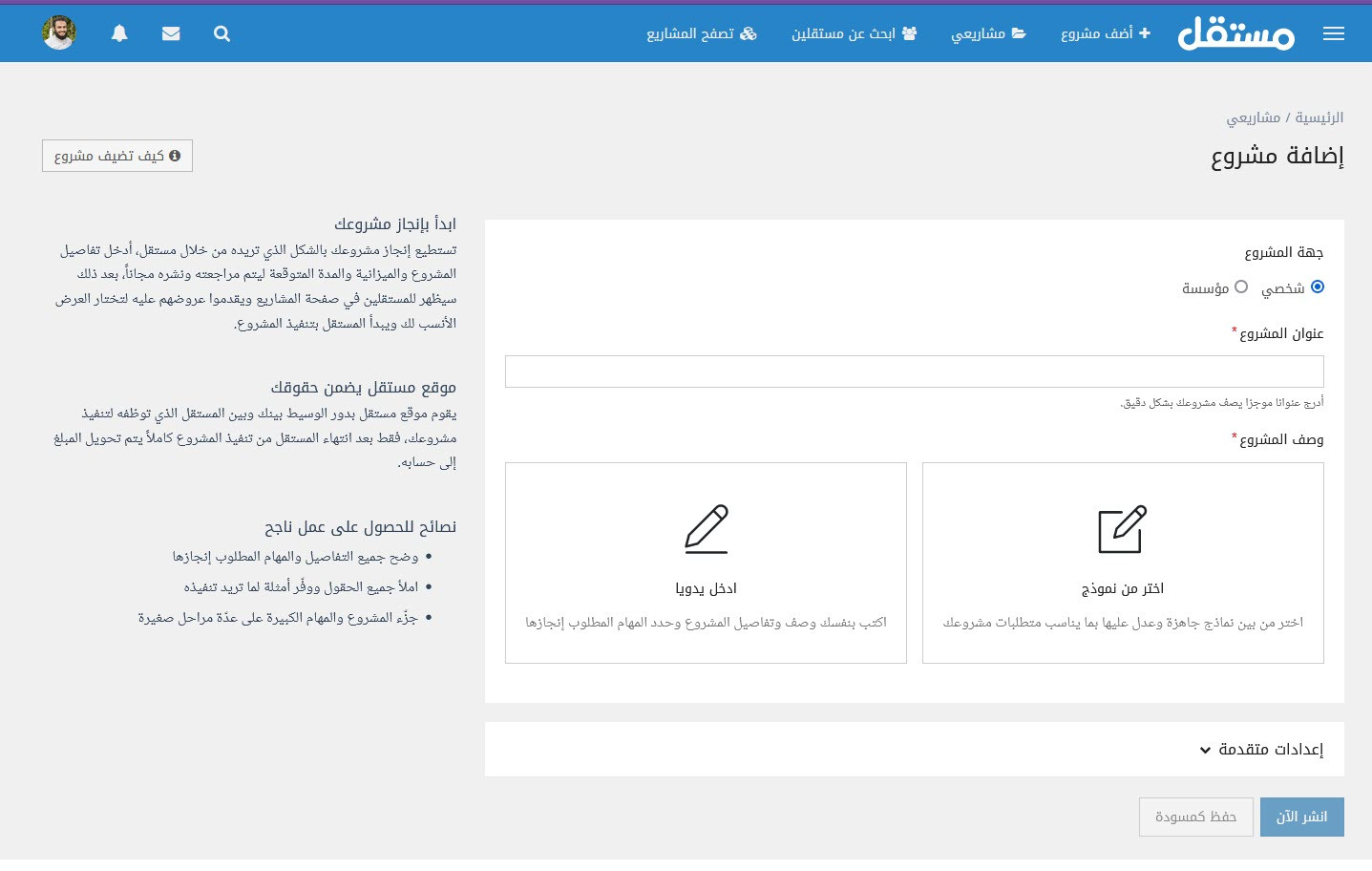Image resolution: width=1372 pixels, height=871 pixels.
Task: Click the كيف تضيف مشروع help button
Action: [117, 156]
